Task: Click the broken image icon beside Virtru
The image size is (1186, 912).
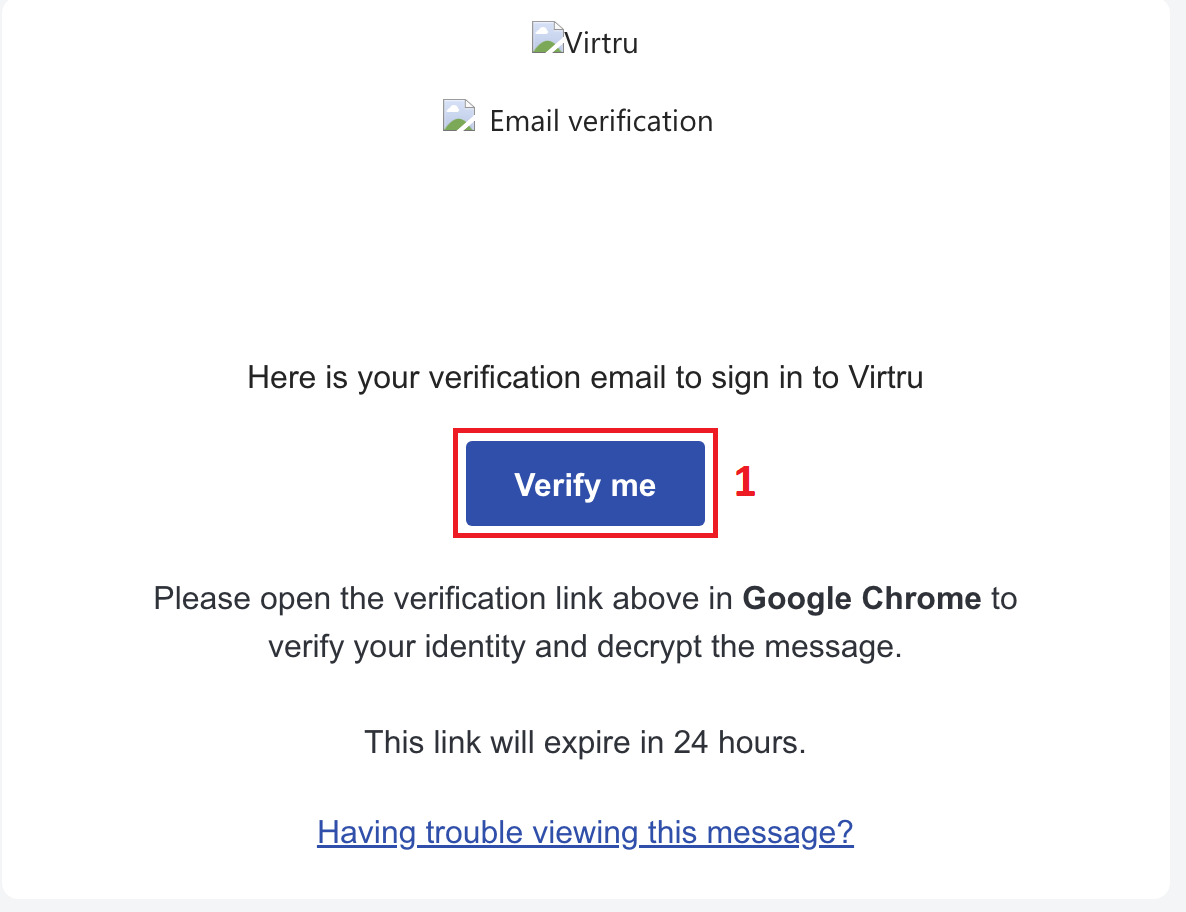Action: pyautogui.click(x=548, y=38)
